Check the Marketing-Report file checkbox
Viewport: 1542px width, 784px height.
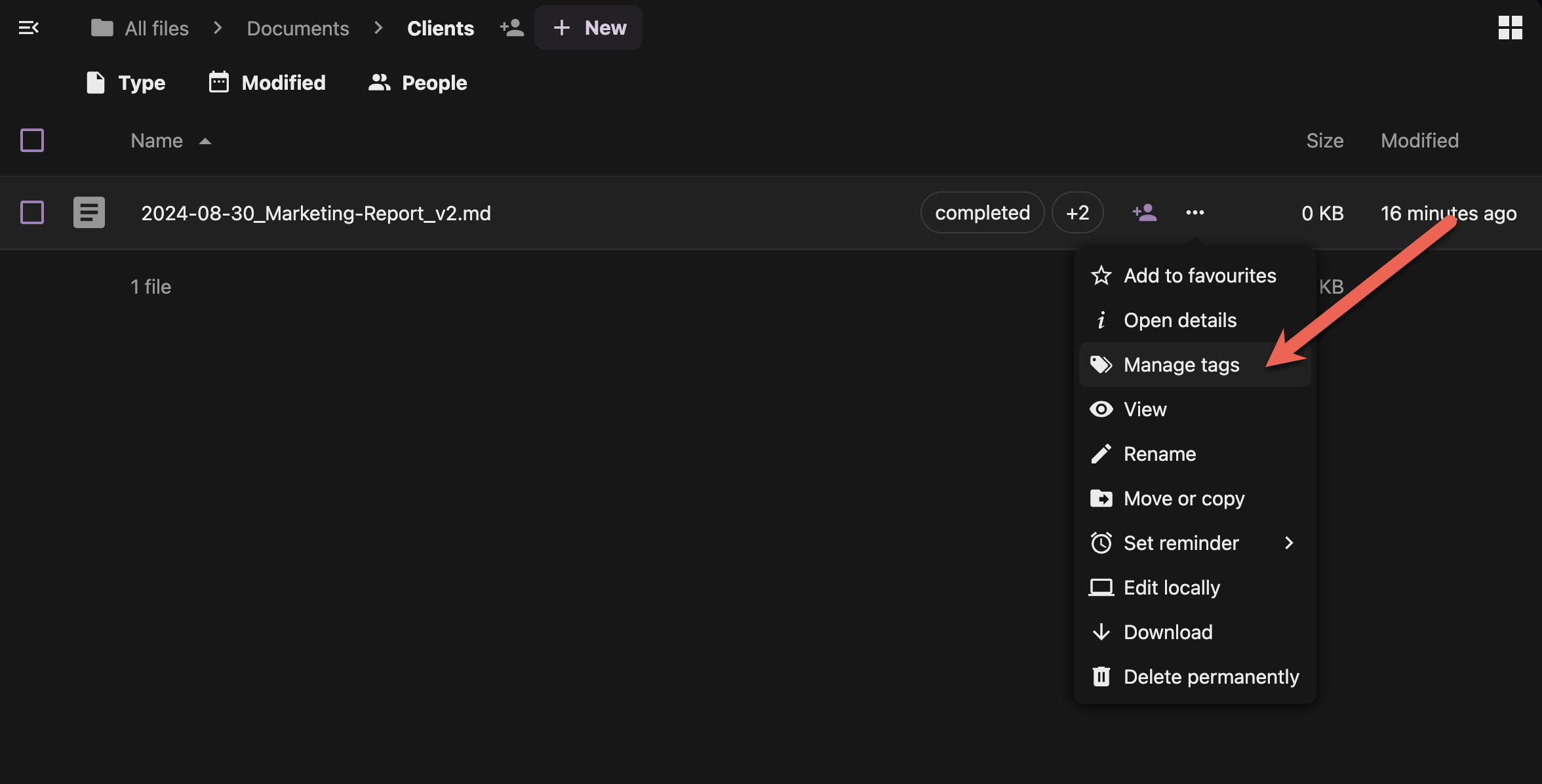pos(32,212)
